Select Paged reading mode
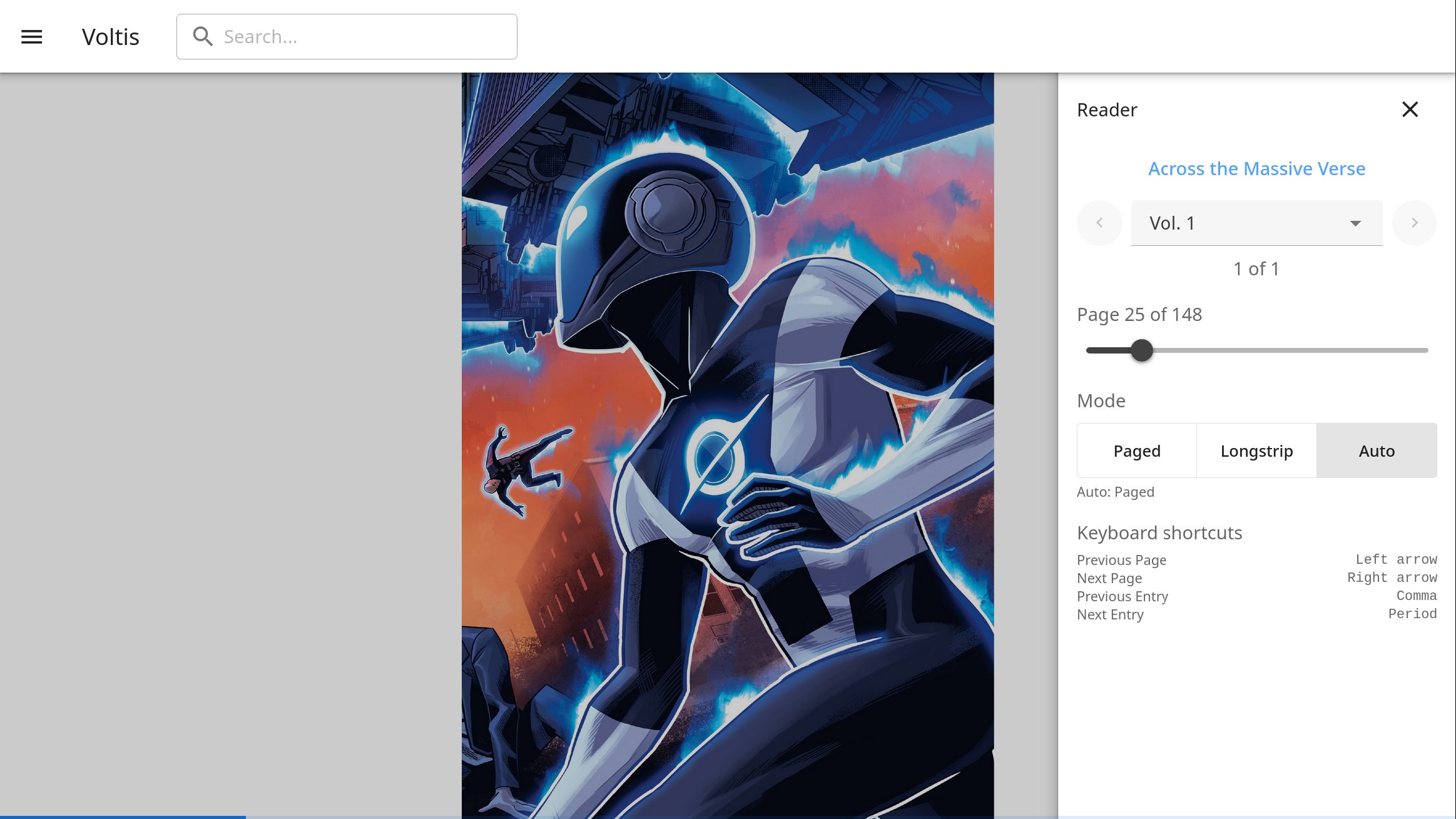The image size is (1456, 819). tap(1136, 450)
